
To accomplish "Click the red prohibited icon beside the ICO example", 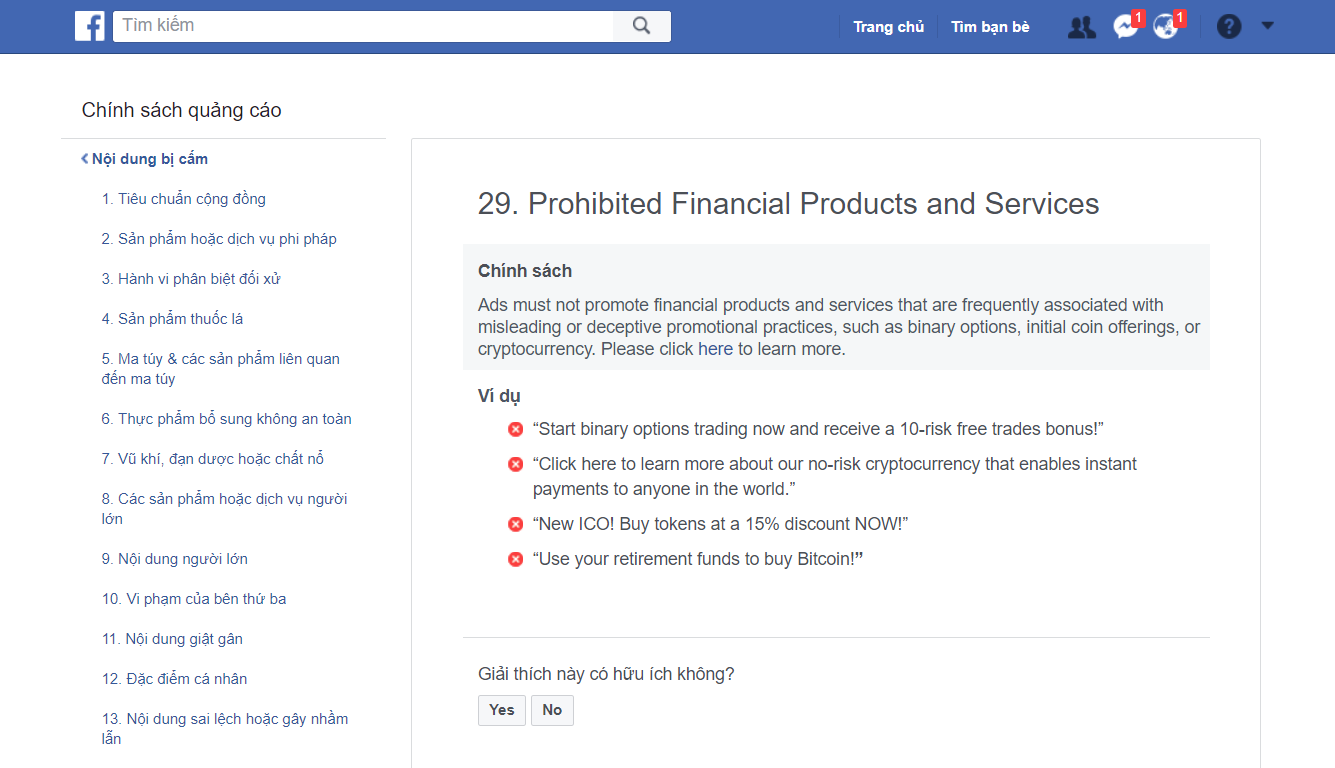I will point(515,523).
